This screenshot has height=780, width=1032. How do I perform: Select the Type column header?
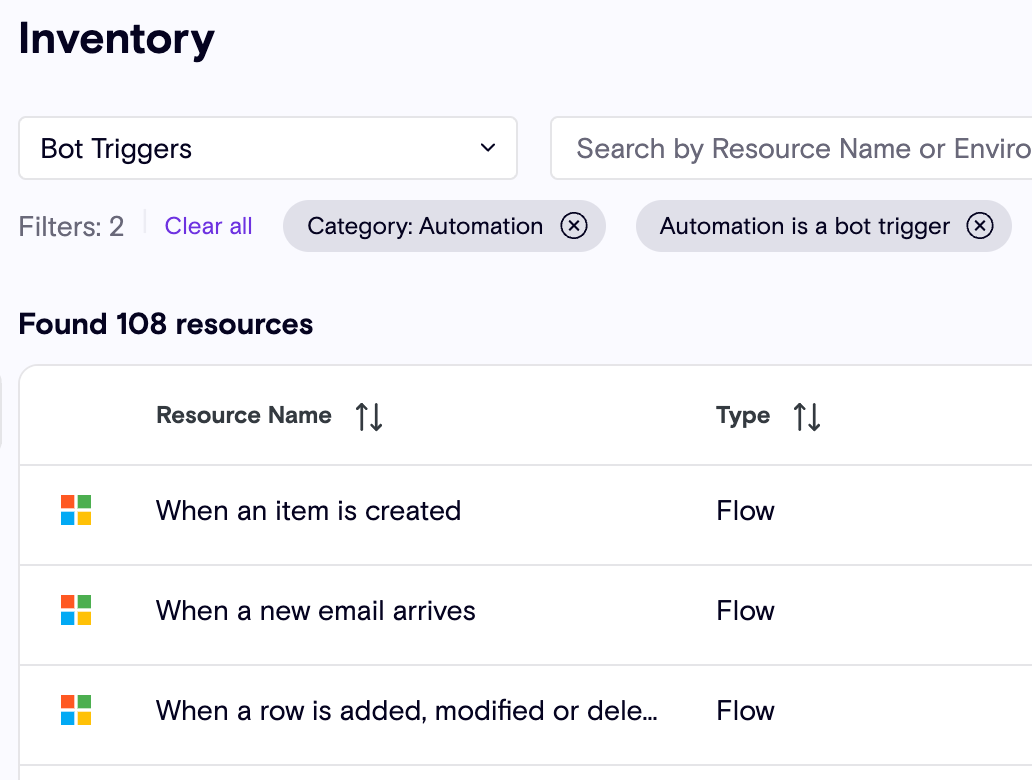743,415
